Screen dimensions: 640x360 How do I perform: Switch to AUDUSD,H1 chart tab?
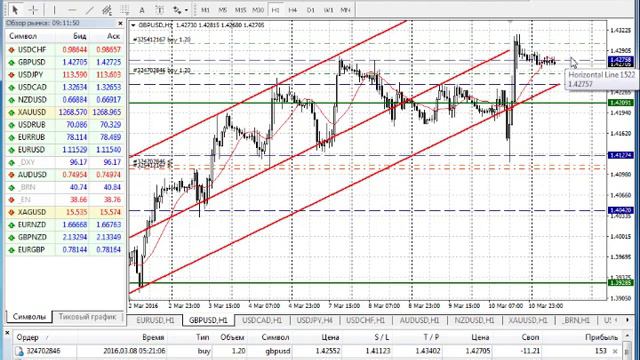click(420, 320)
